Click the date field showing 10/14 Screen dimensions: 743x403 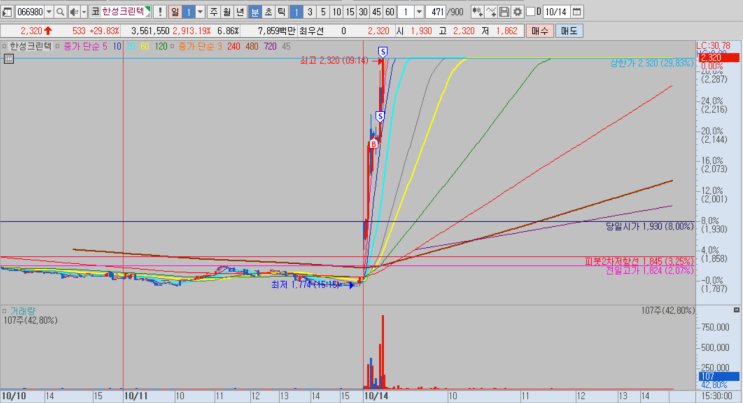tap(556, 11)
